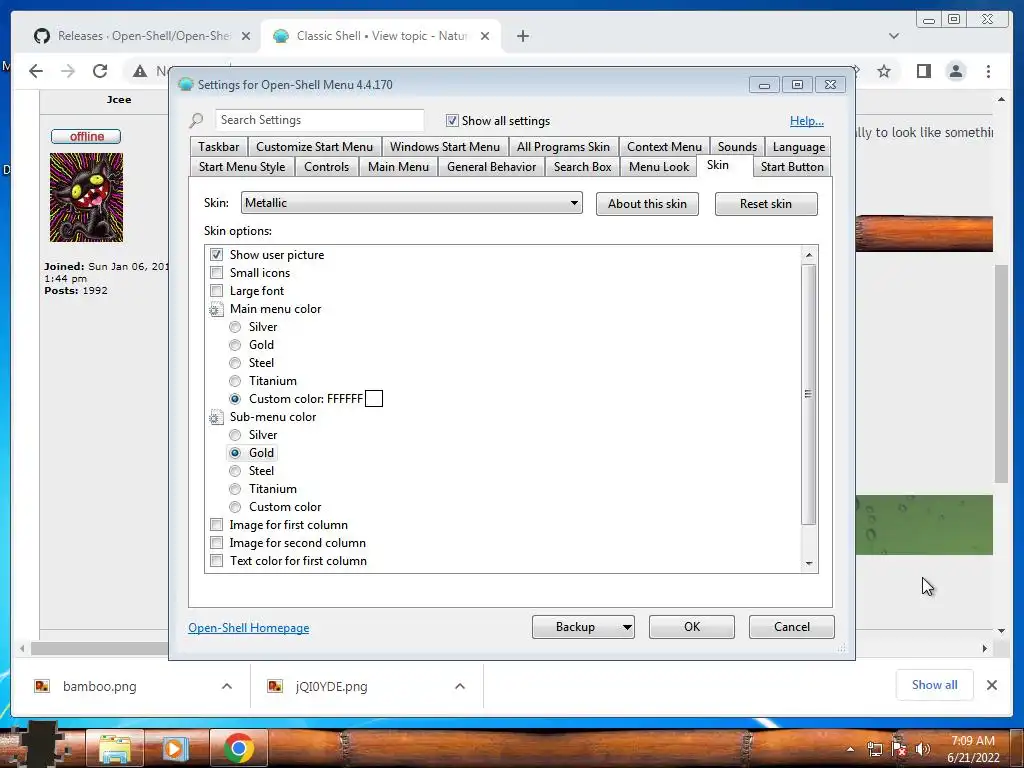The height and width of the screenshot is (768, 1024).
Task: Open the Backup button dropdown arrow
Action: pos(626,627)
